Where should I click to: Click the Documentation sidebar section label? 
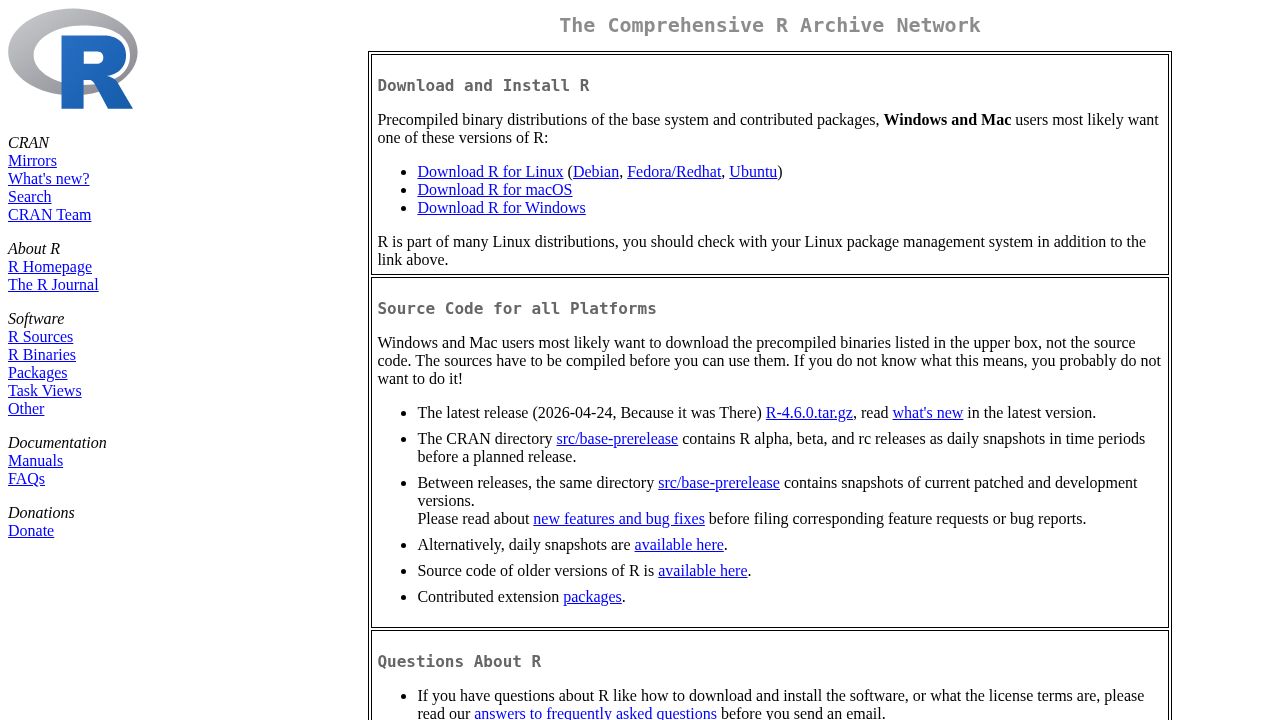57,443
